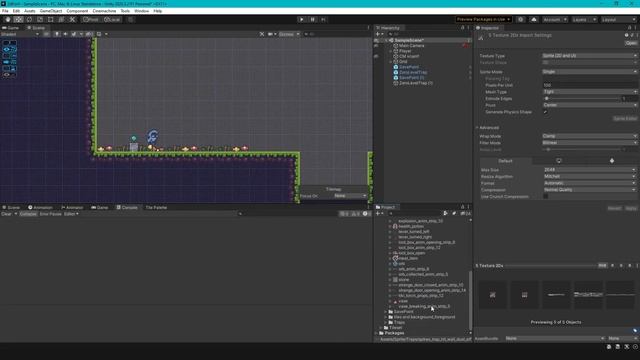Open the Mesh Type dropdown
Image resolution: width=640 pixels, height=360 pixels.
coord(589,92)
